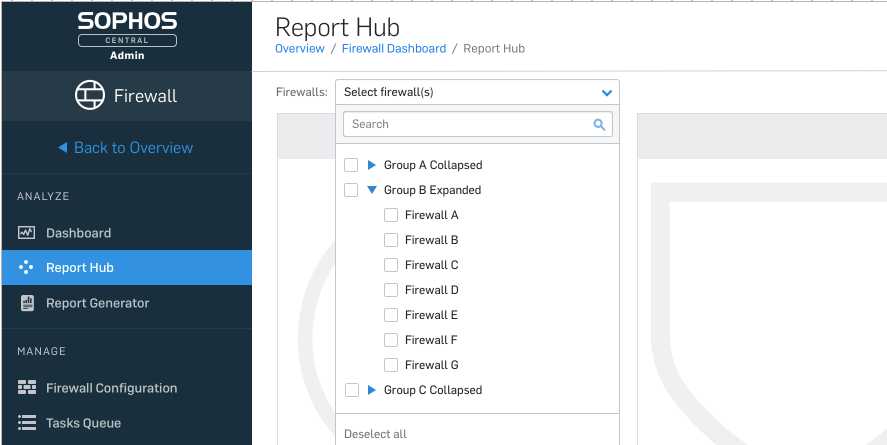This screenshot has height=445, width=887.
Task: Click into the firewall Search field
Action: tap(477, 124)
